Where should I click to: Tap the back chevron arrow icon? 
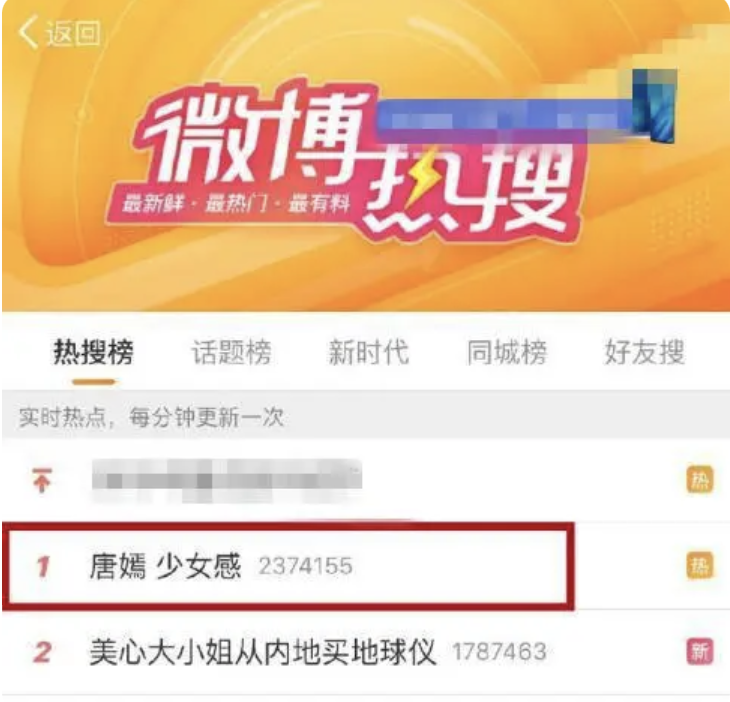pos(28,32)
